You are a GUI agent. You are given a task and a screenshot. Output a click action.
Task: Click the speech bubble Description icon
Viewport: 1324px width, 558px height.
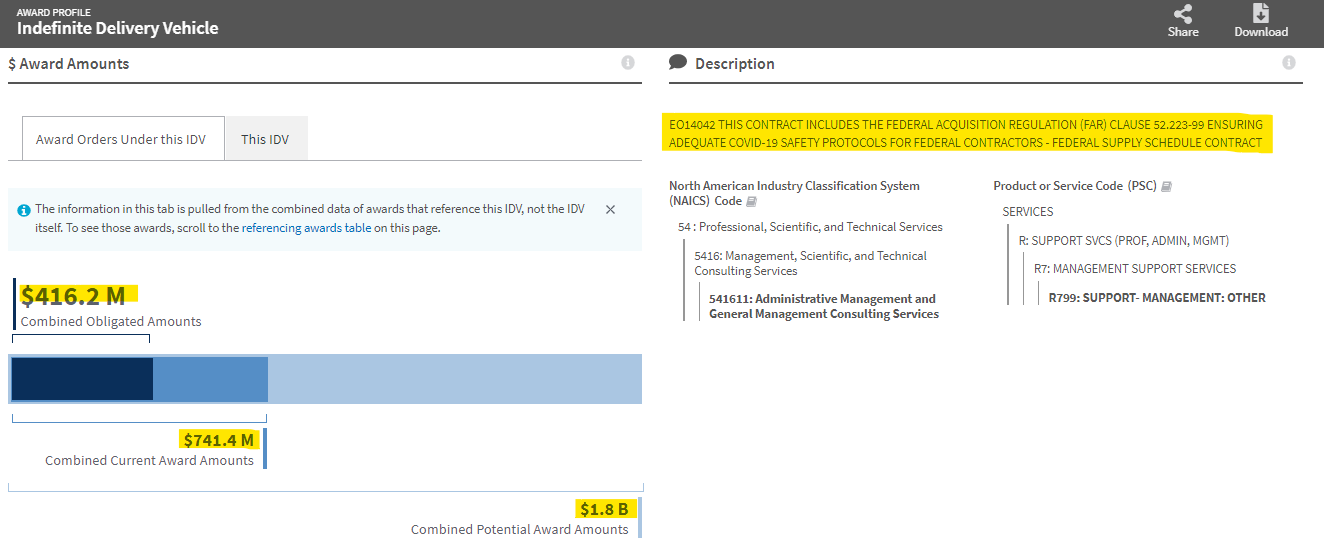[x=678, y=62]
